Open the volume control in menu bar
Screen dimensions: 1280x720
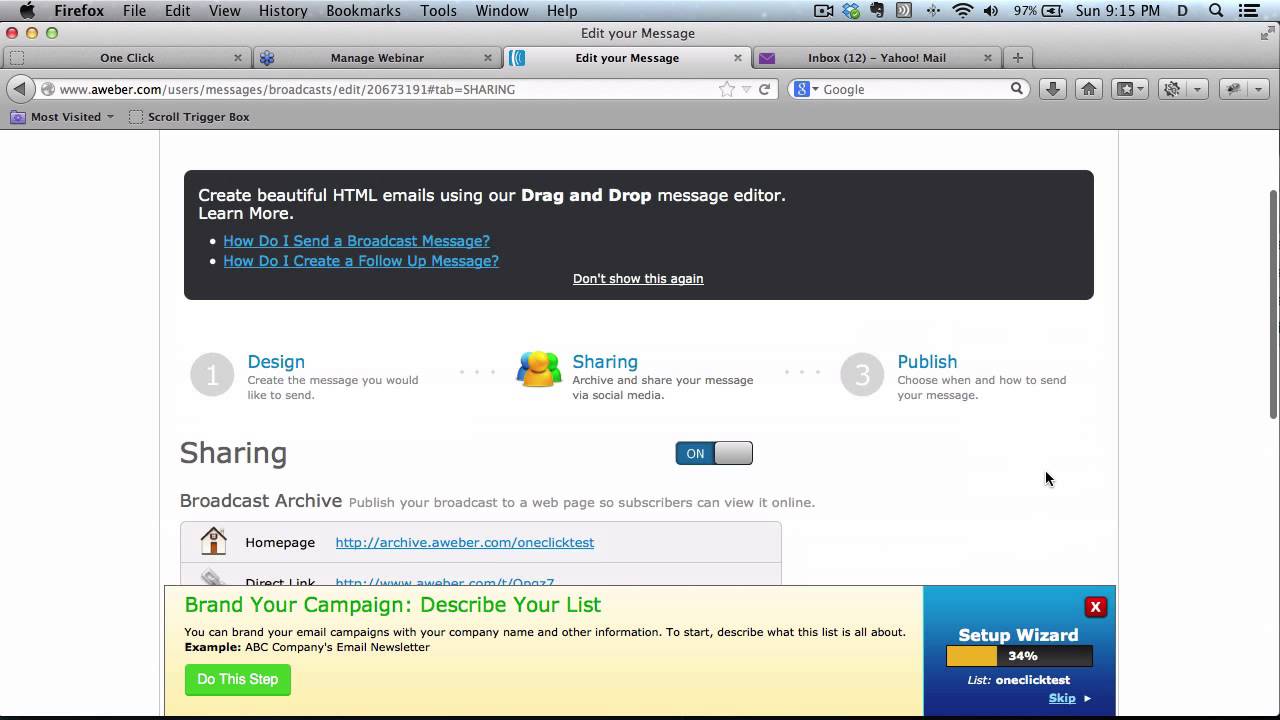(x=991, y=11)
